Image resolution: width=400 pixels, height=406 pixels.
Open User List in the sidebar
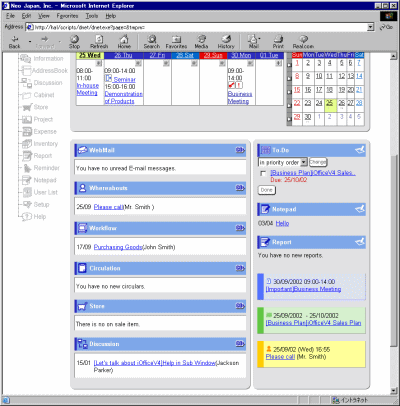click(39, 192)
